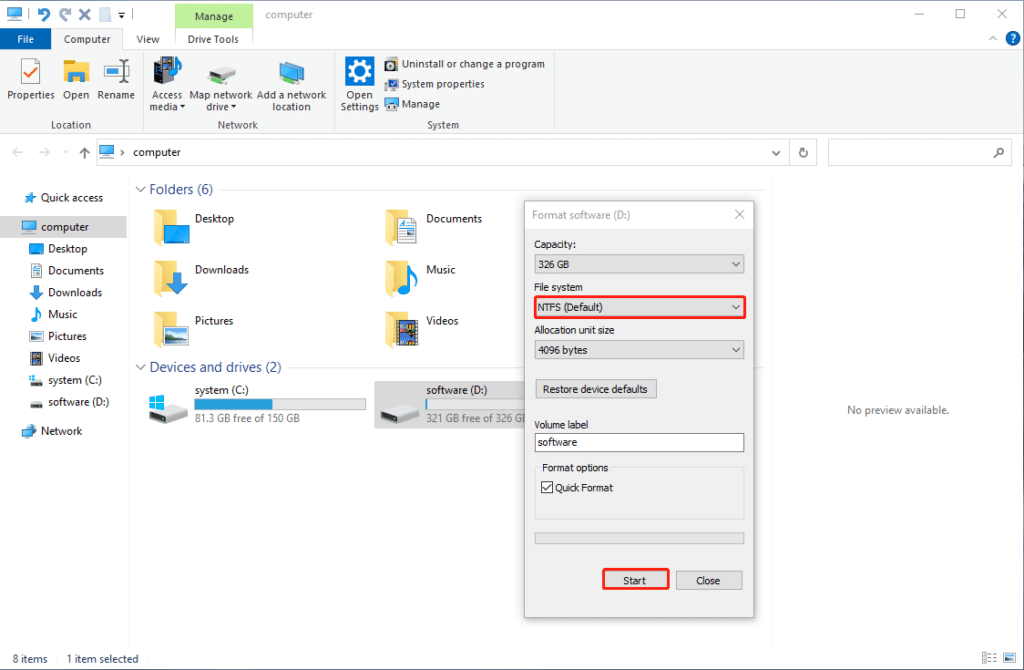
Task: Select the Desktop folder icon
Action: click(172, 227)
